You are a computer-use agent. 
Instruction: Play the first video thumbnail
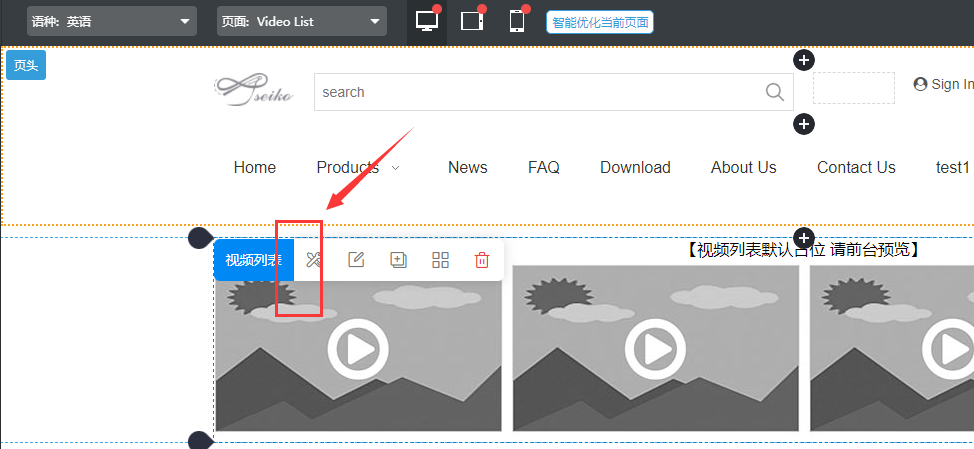358,350
